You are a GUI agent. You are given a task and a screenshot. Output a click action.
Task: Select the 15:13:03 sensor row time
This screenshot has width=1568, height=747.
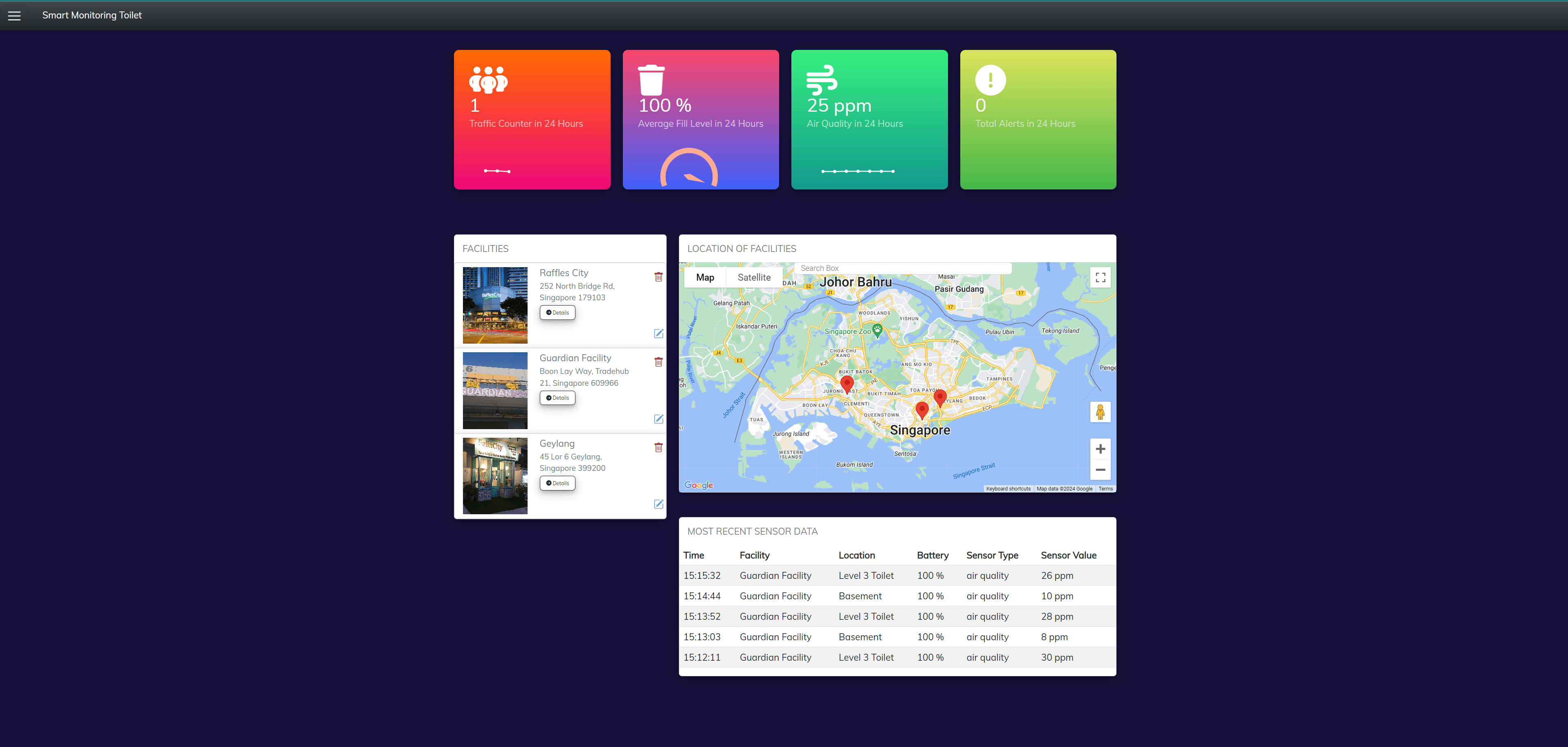point(702,637)
